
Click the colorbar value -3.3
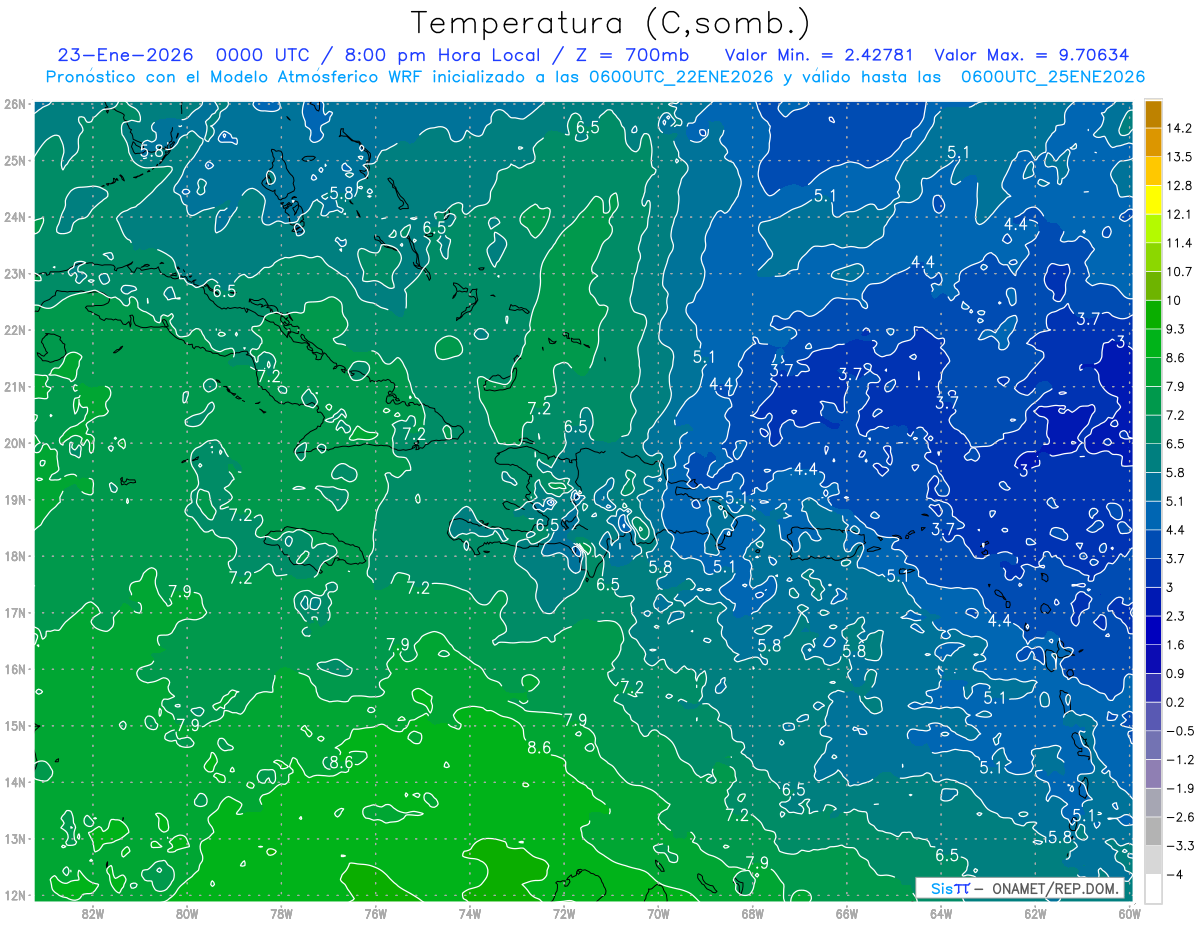[1179, 846]
